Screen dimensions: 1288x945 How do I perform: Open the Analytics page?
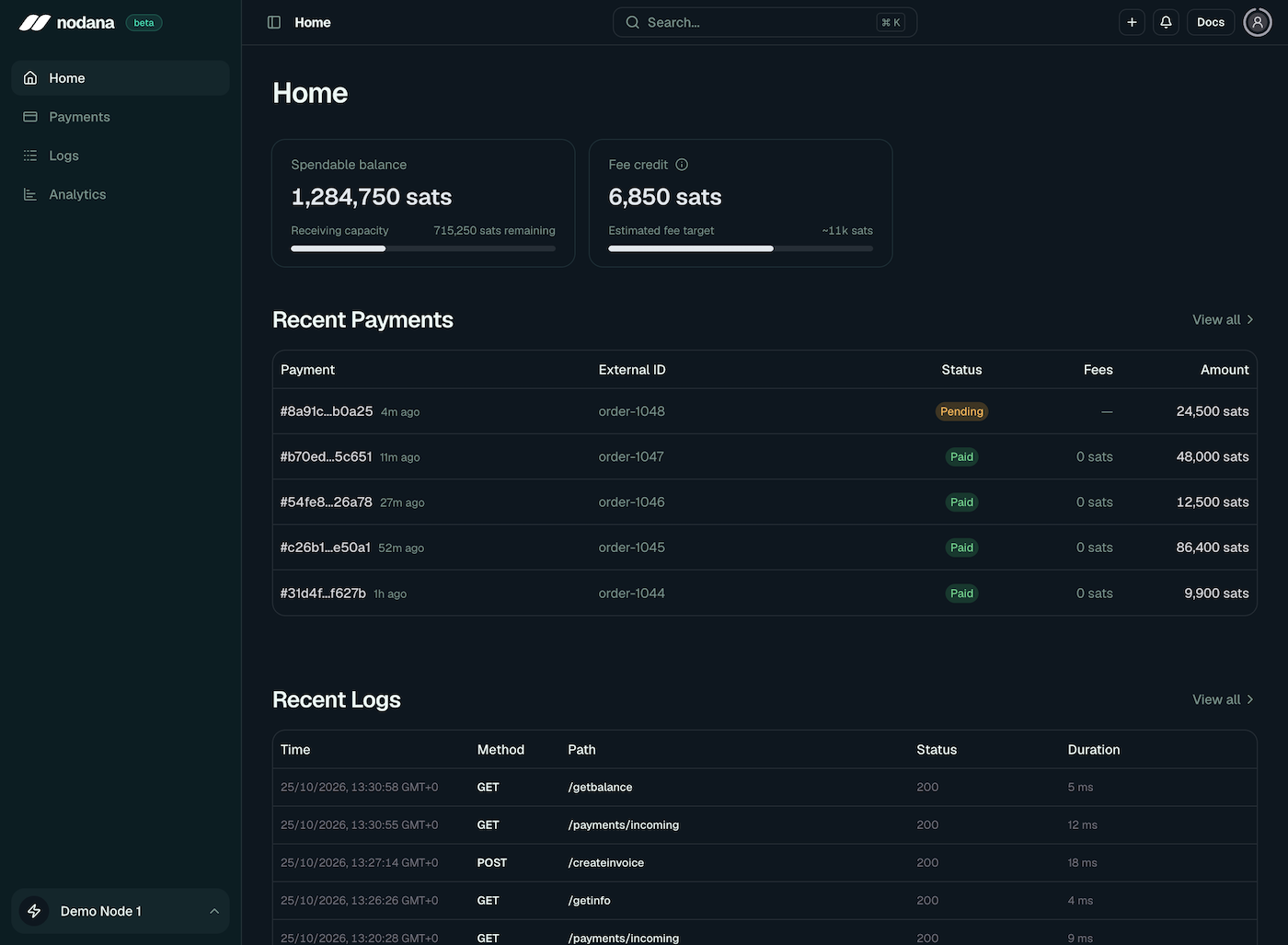(x=121, y=194)
